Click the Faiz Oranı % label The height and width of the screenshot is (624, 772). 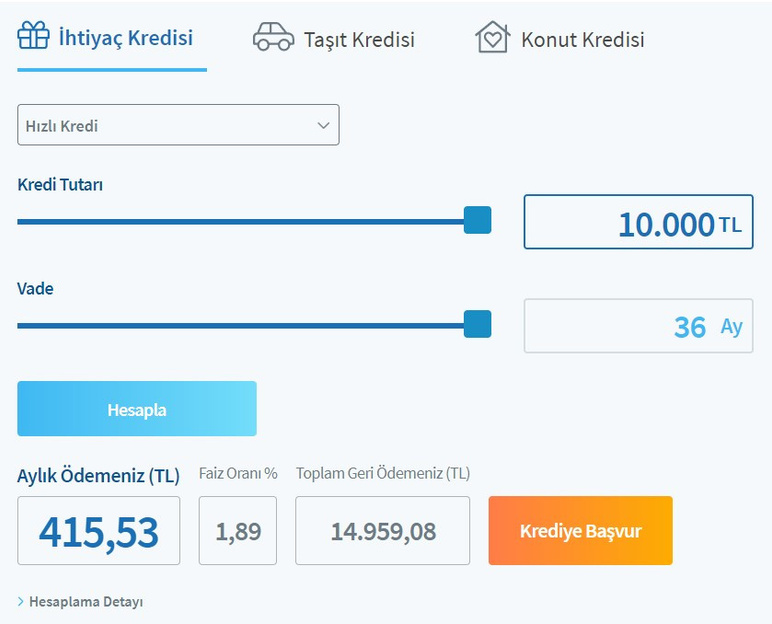(x=238, y=473)
